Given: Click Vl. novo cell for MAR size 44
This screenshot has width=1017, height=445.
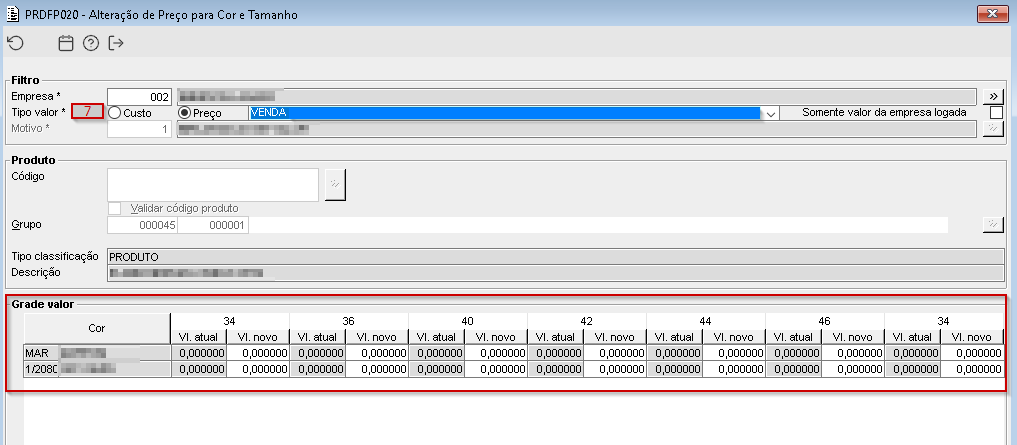Looking at the screenshot, I should click(734, 353).
